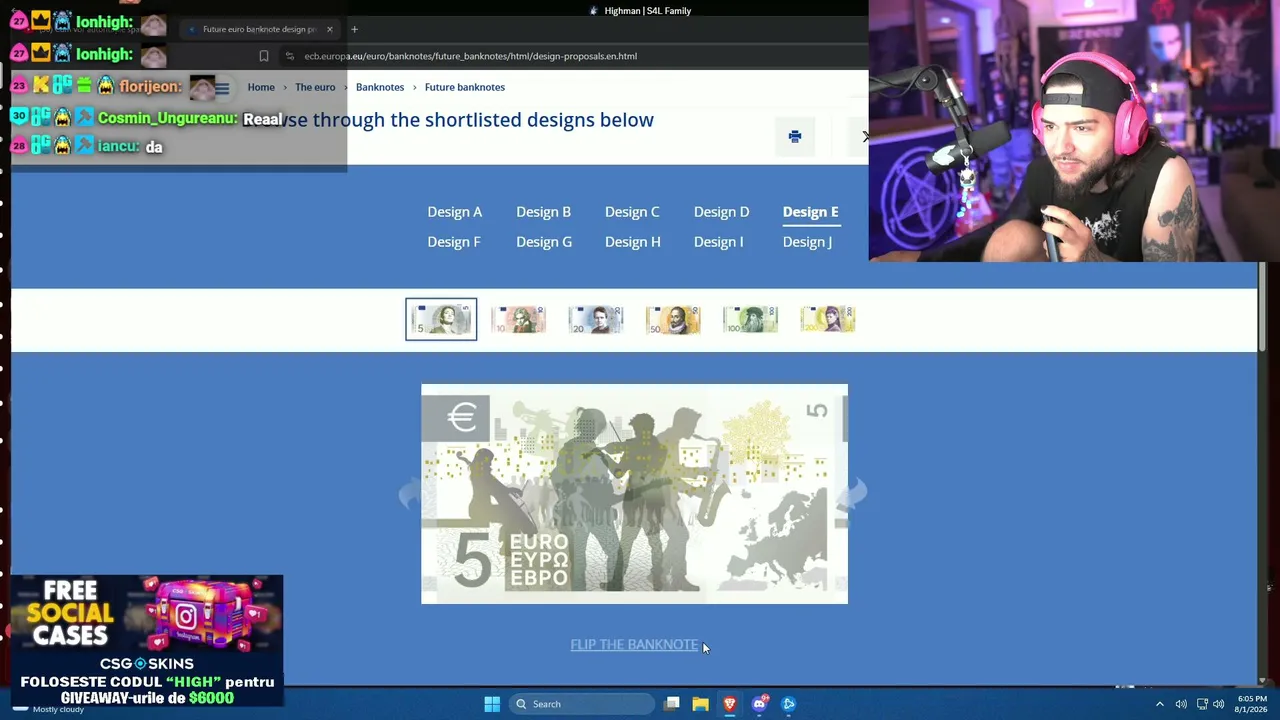Pick the 50 euro banknote thumbnail
1280x720 pixels.
click(673, 319)
